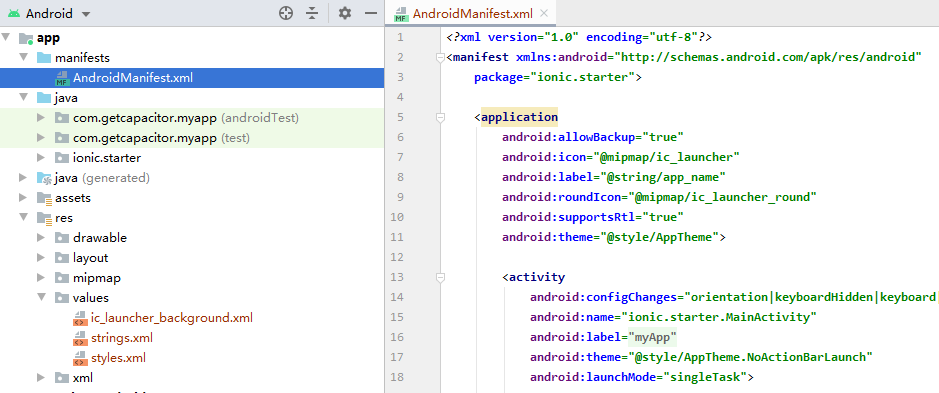The height and width of the screenshot is (393, 939).
Task: Expand com.getcapacitor.myapp (test) package
Action: tap(41, 138)
